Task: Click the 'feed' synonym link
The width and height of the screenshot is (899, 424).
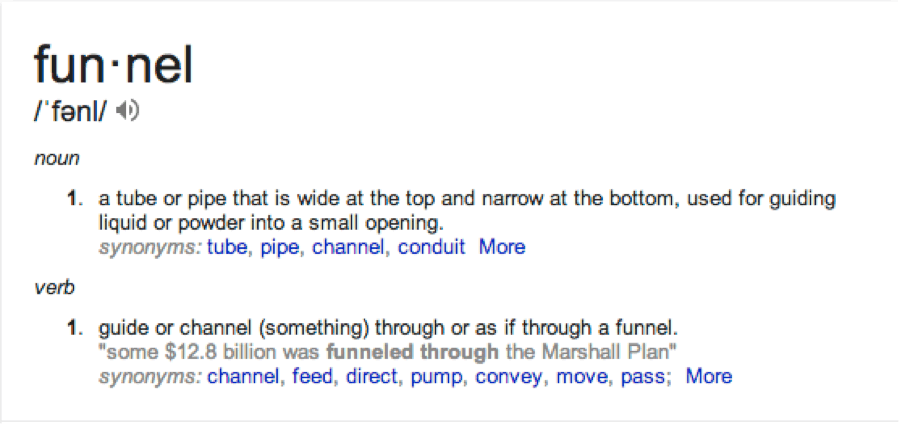Action: click(311, 376)
